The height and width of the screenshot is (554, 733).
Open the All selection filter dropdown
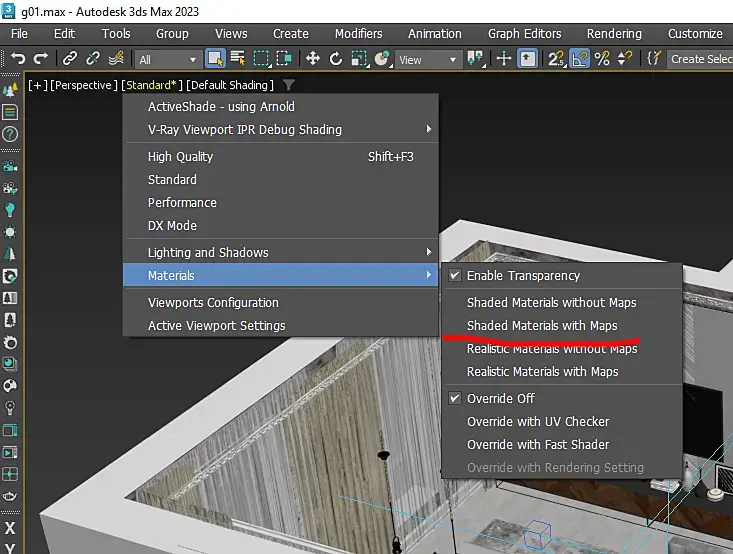[167, 59]
